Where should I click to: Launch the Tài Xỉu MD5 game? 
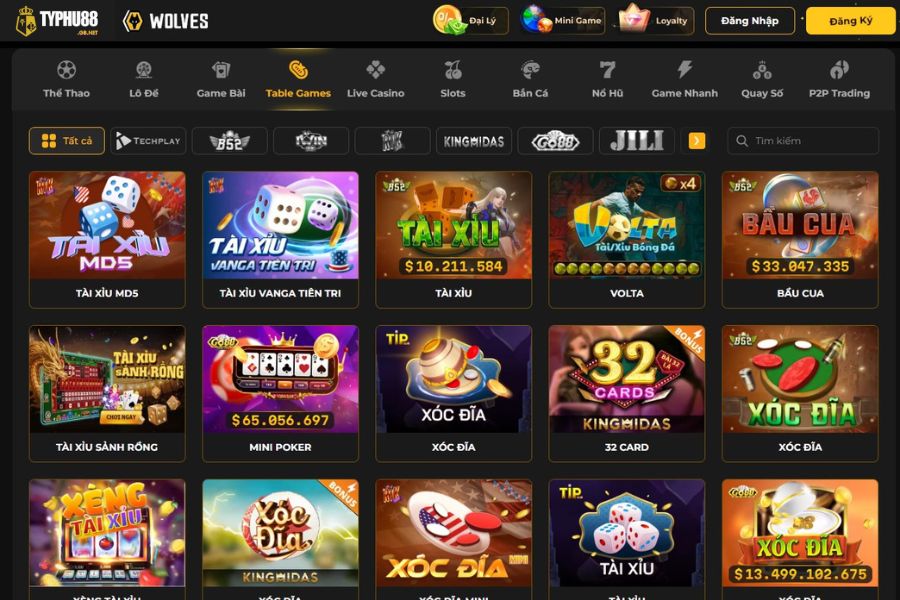tap(107, 239)
